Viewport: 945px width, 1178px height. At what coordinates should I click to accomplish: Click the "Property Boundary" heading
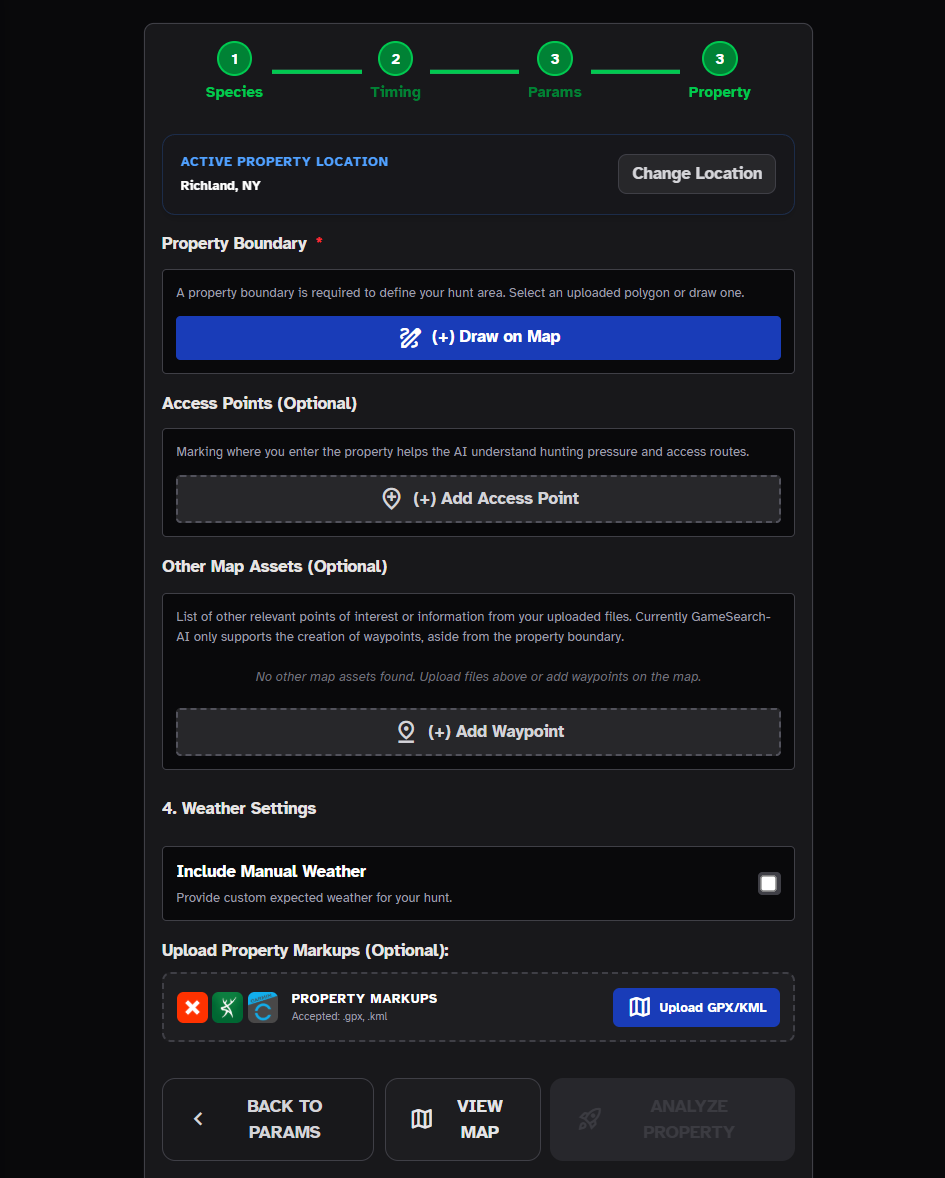coord(234,243)
